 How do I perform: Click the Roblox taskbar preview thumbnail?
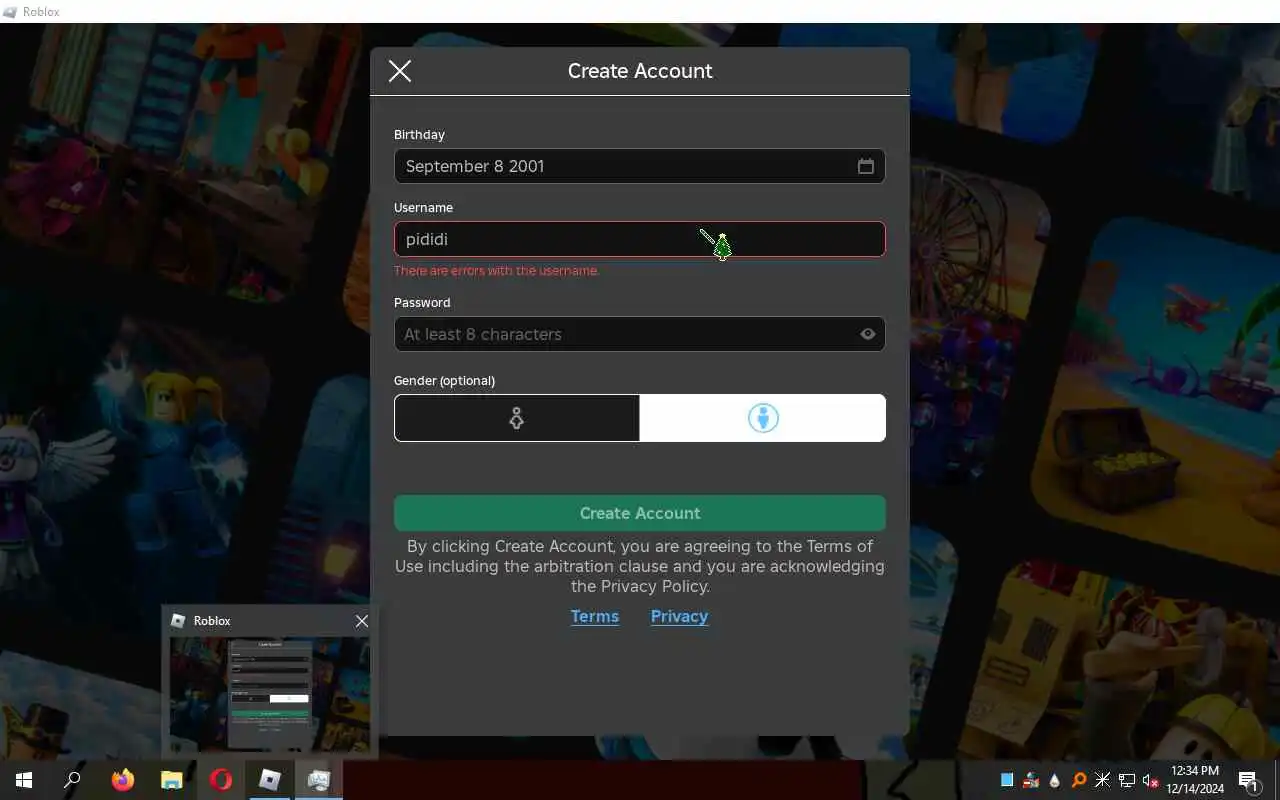269,694
